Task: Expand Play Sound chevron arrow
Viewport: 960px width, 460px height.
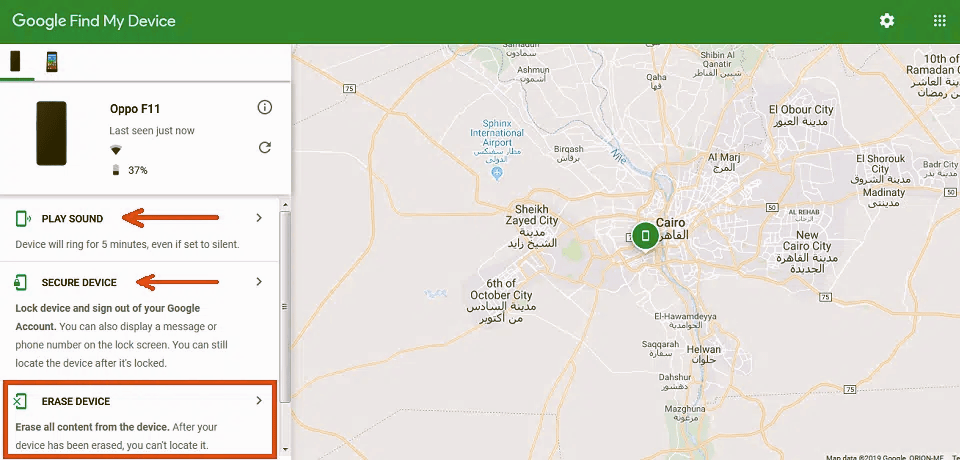Action: pos(259,218)
